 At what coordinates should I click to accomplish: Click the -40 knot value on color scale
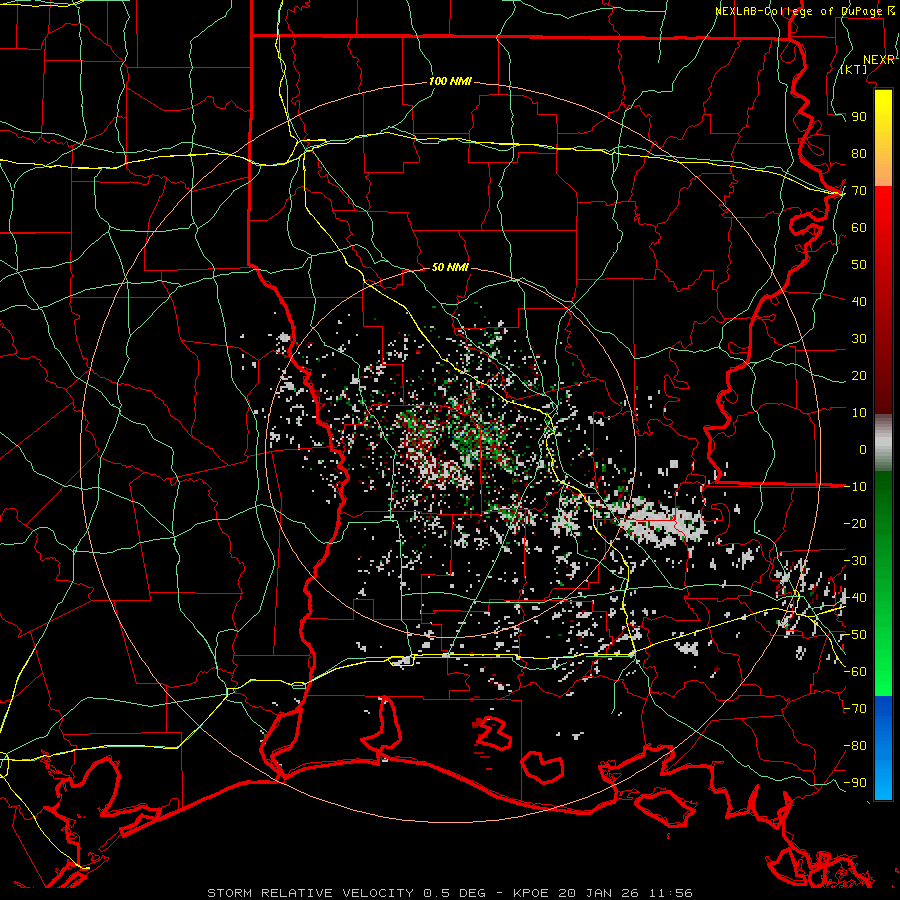coord(855,598)
